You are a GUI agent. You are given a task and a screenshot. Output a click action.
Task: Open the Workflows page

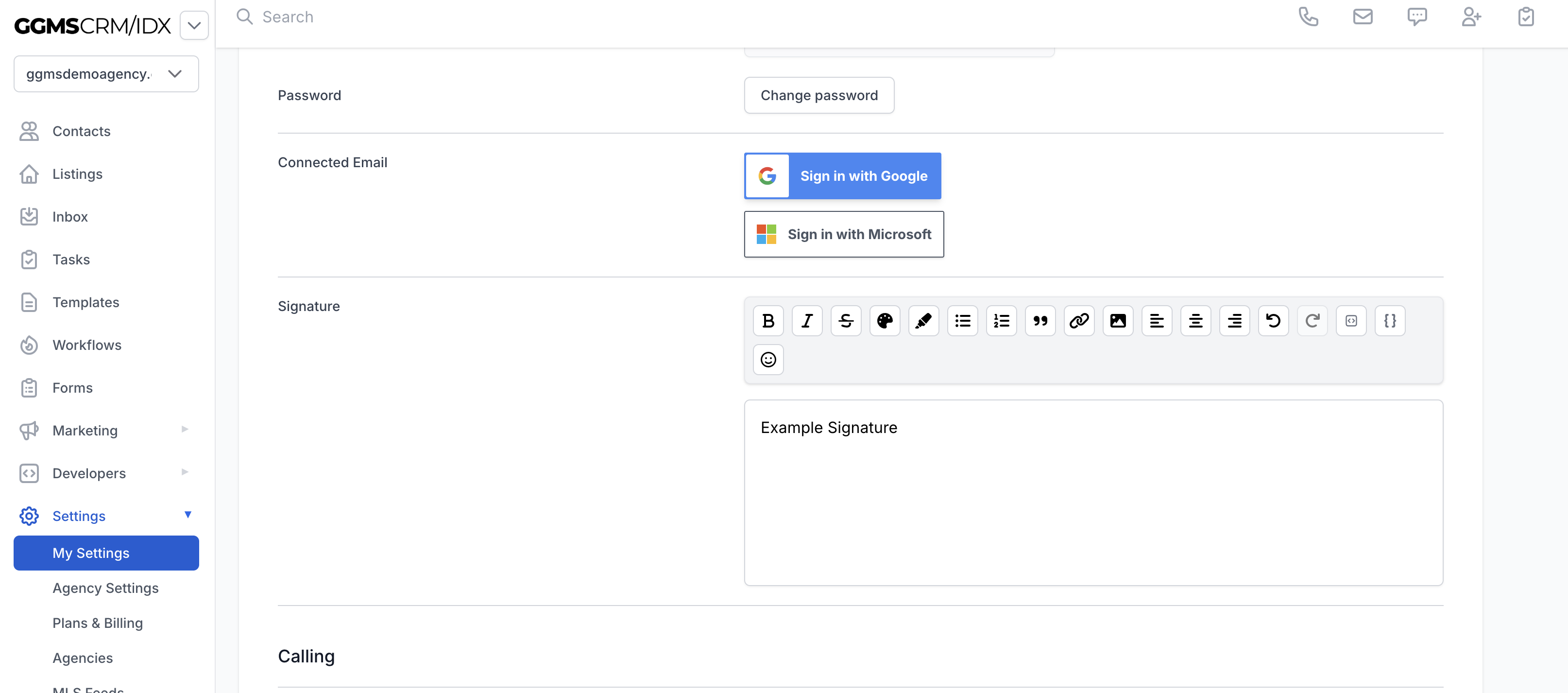click(86, 345)
